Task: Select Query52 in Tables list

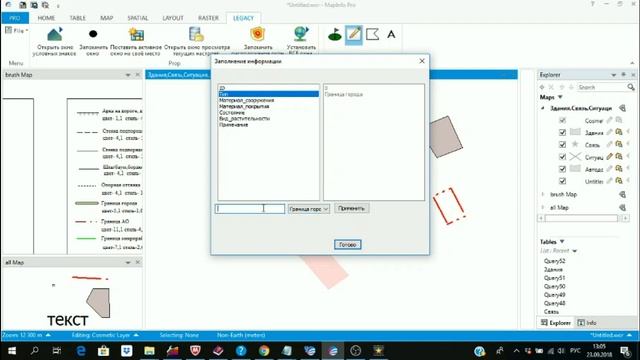Action: [x=554, y=261]
